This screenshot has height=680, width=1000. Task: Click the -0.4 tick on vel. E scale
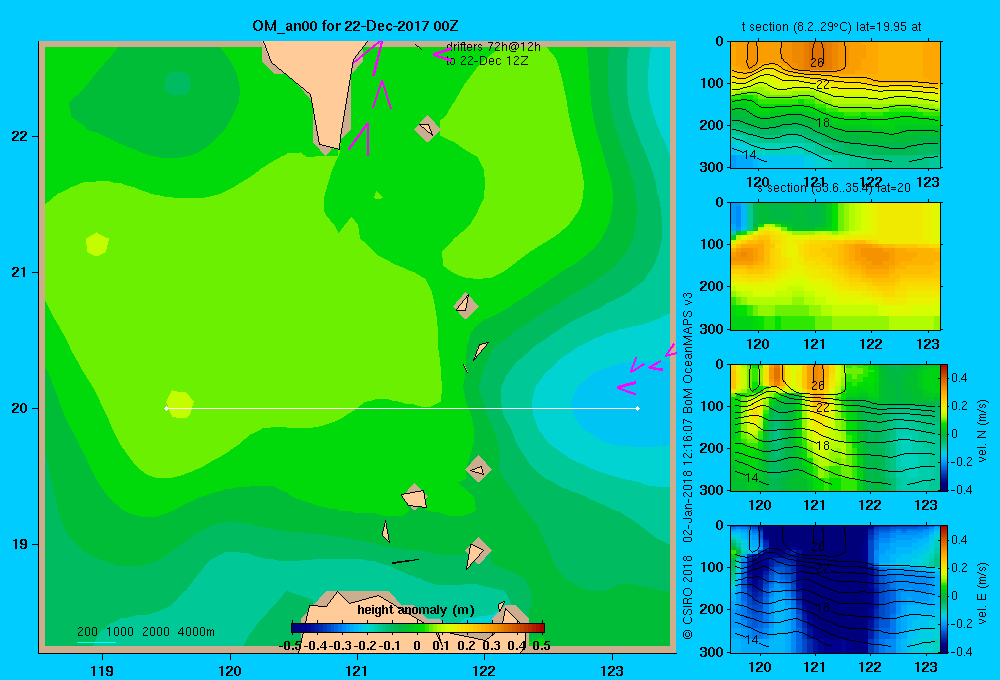point(961,651)
